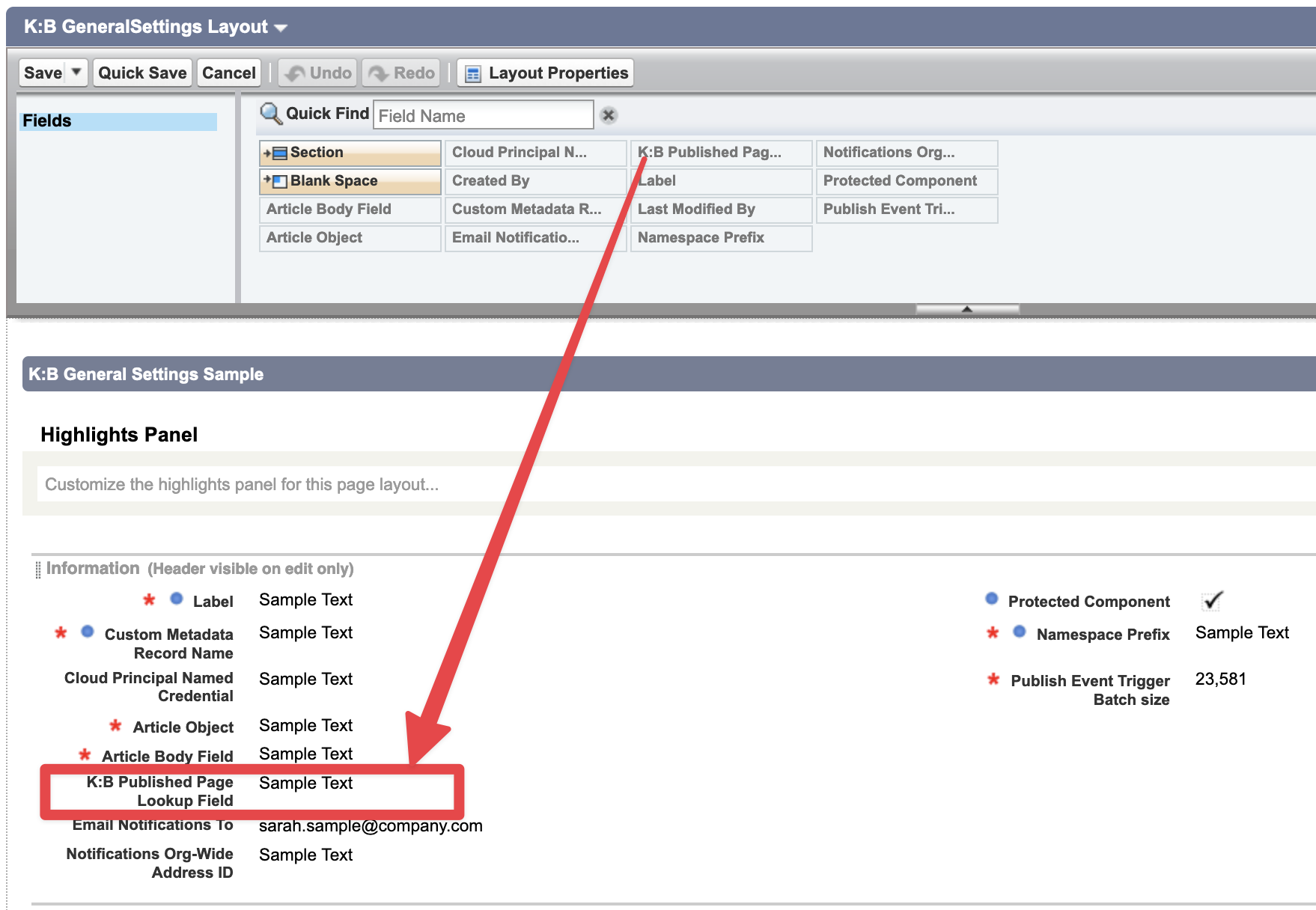Open the Save button dropdown arrow

[x=76, y=73]
